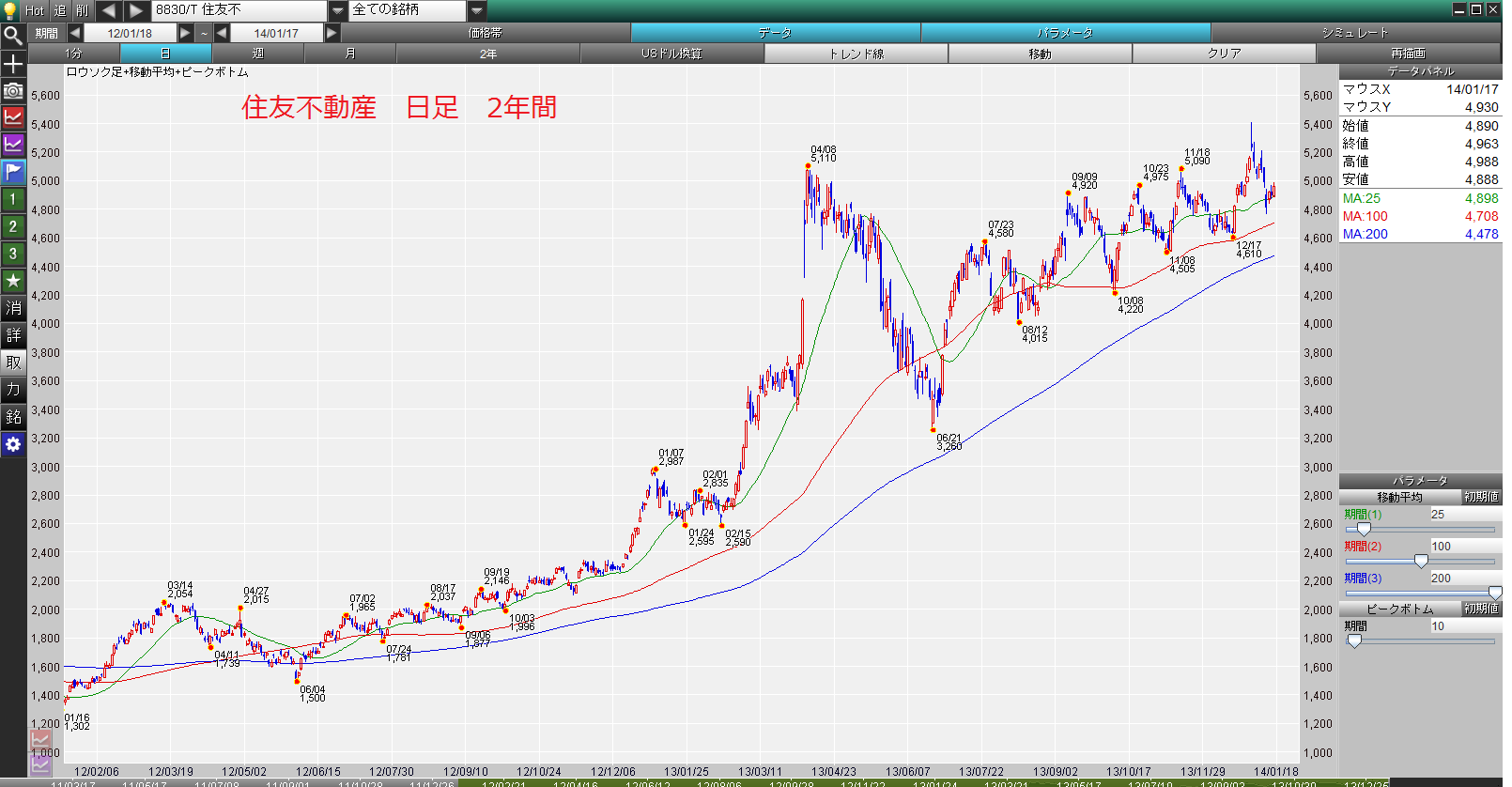Click the Hot stocks button
Screen dimensions: 1512x787
(35, 10)
